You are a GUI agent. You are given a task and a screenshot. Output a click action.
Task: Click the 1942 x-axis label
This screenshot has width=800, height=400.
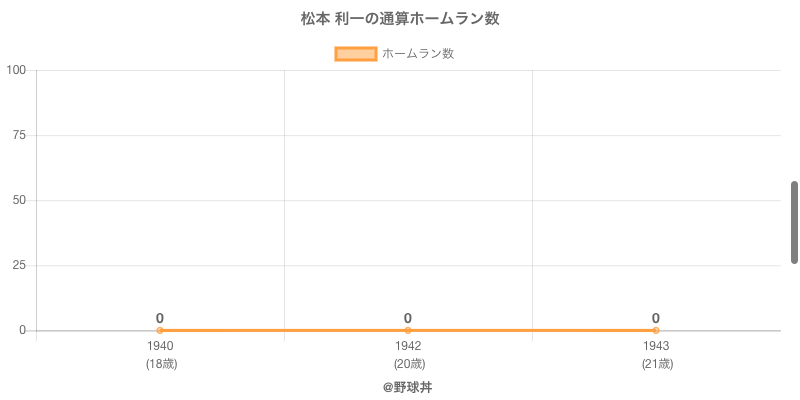pos(408,346)
